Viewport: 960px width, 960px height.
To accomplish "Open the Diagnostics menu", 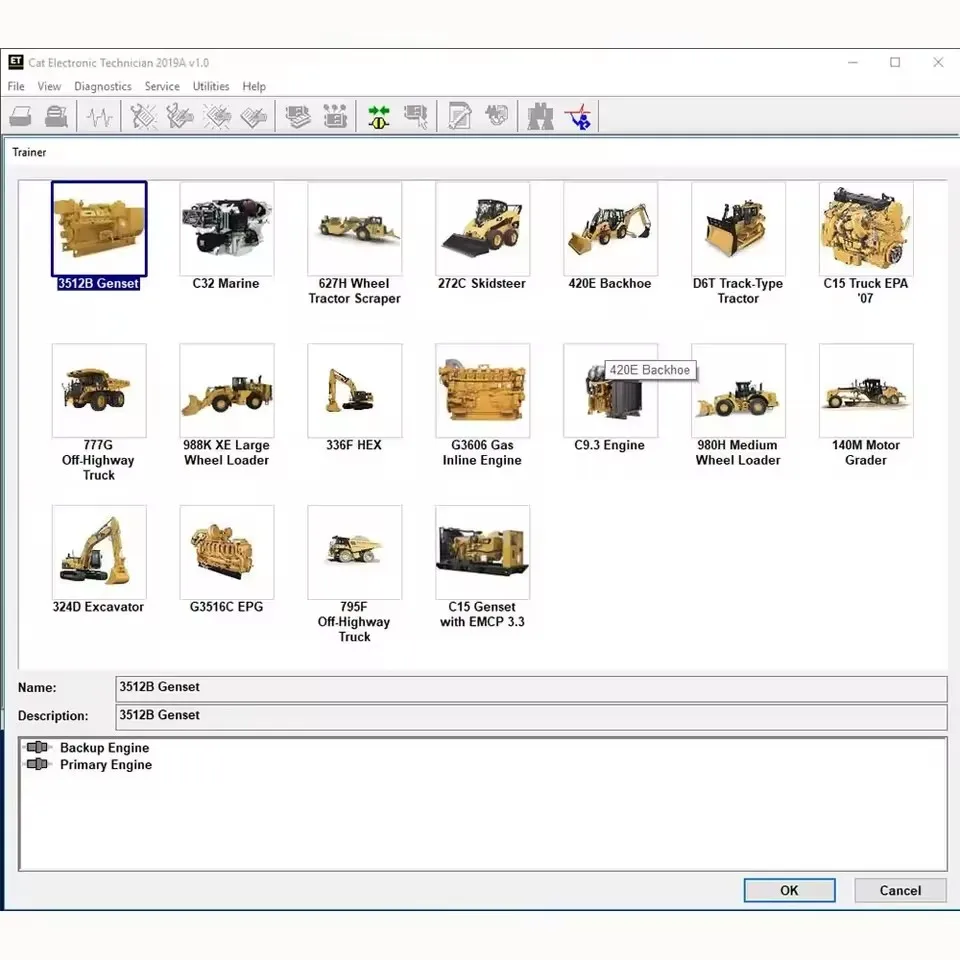I will point(102,86).
